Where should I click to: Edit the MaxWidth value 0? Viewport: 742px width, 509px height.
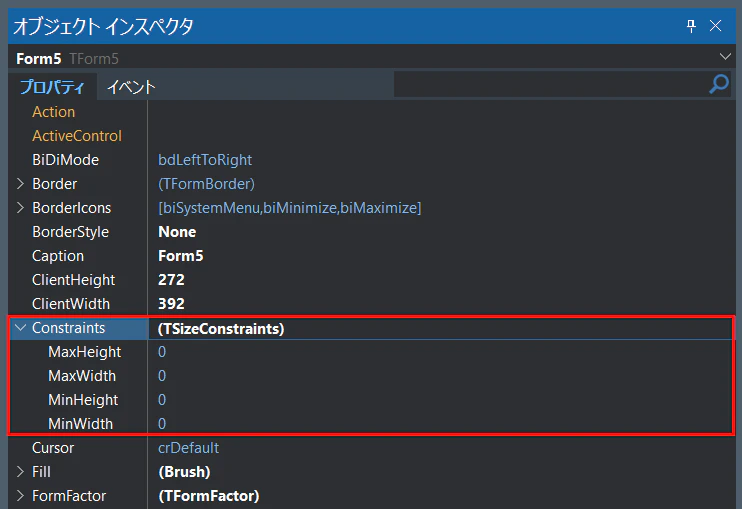point(162,376)
